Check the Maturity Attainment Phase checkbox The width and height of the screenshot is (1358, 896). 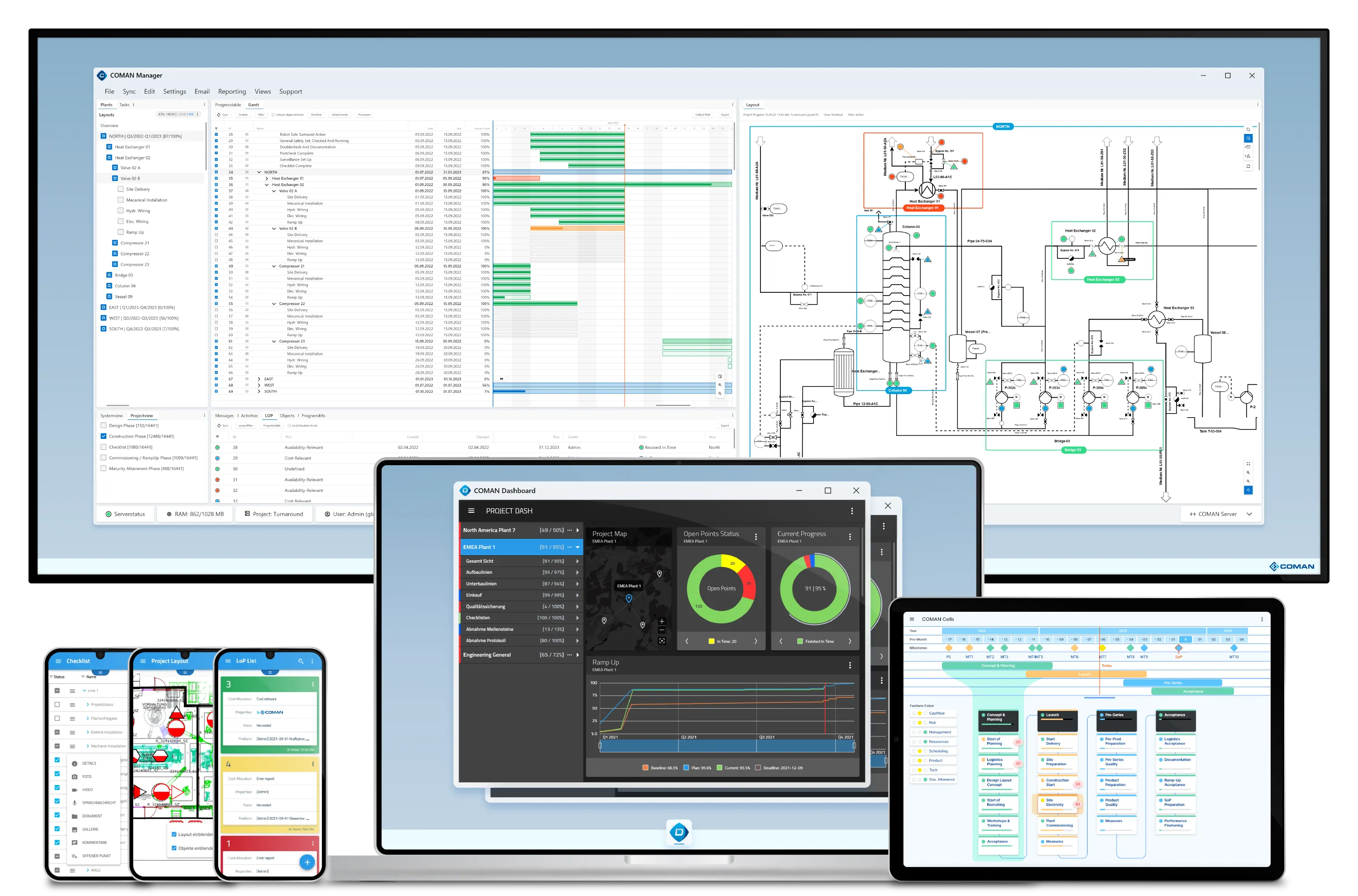[104, 468]
